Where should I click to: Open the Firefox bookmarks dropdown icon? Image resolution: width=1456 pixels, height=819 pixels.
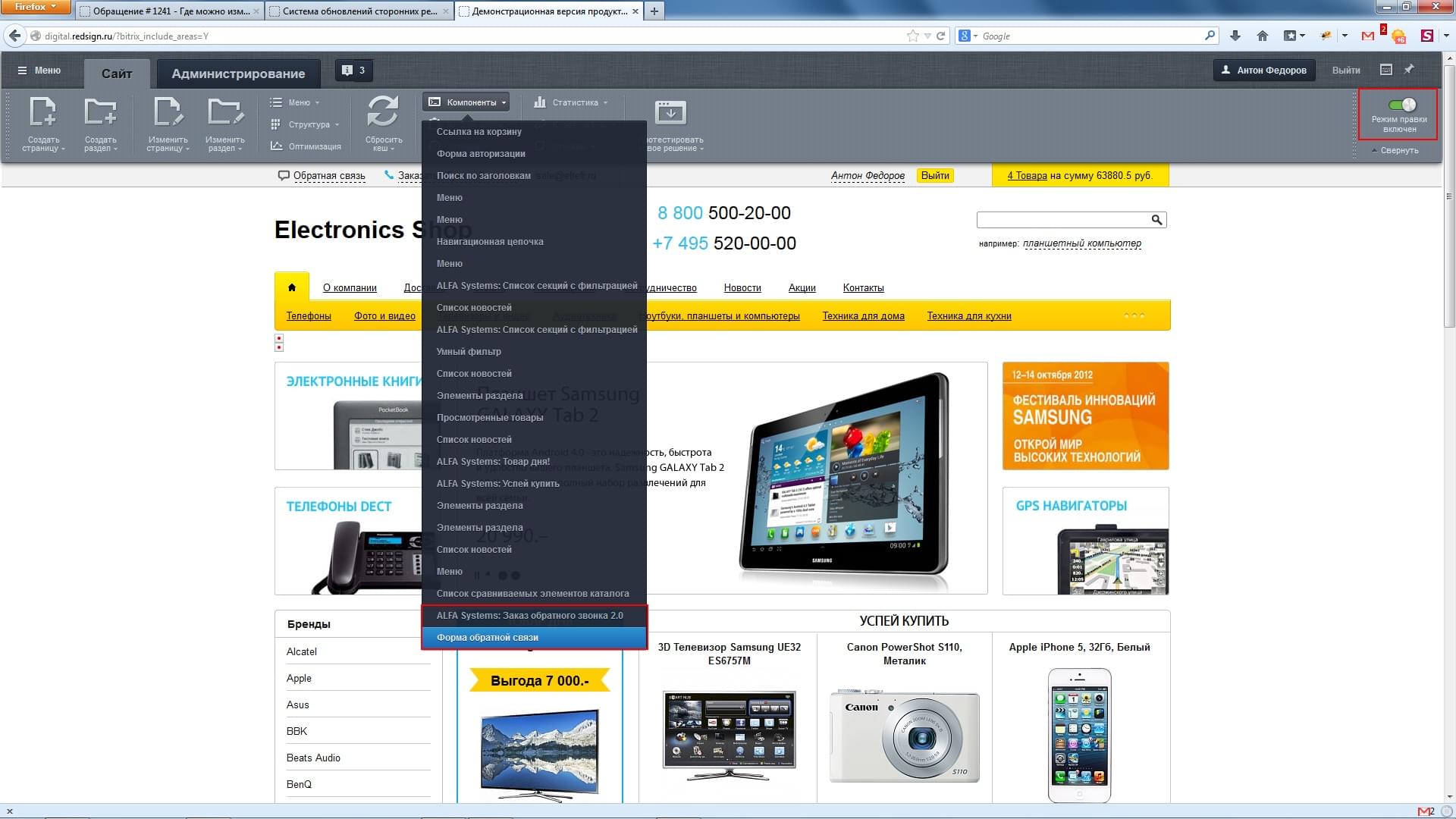point(1294,36)
